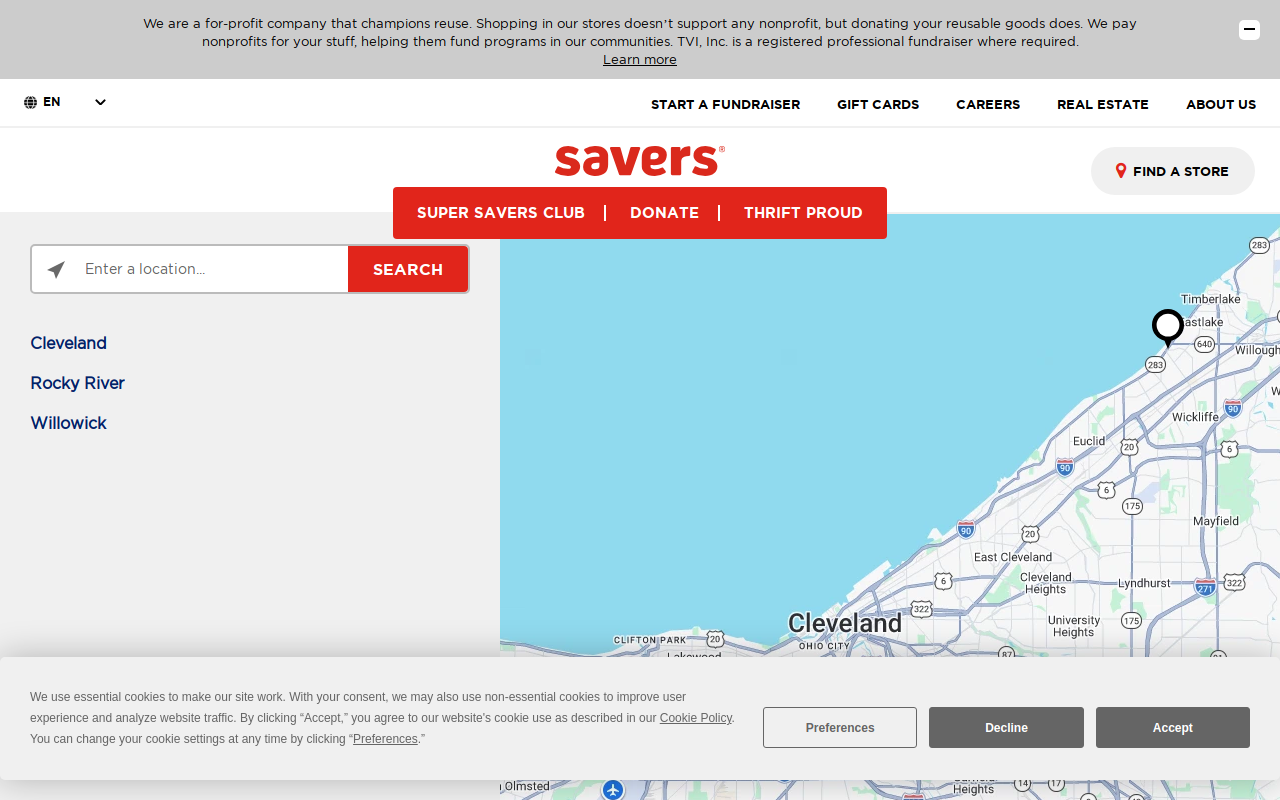Click the I-271 highway shield on map
Screen dimensions: 1280x800
(1205, 587)
